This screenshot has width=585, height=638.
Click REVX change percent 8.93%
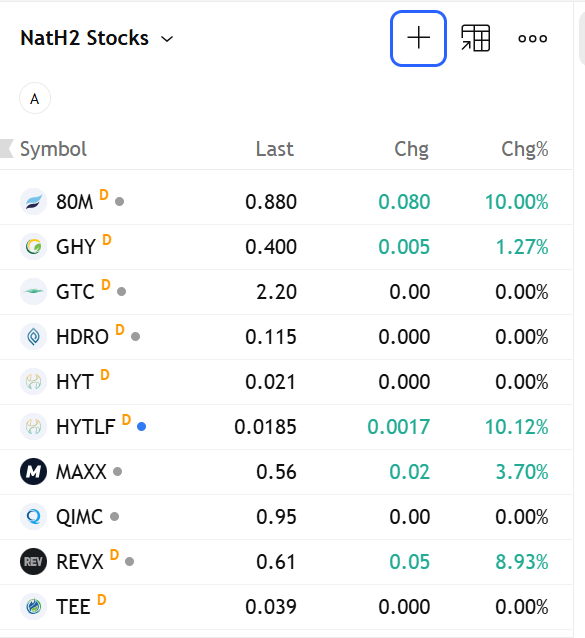(x=522, y=562)
